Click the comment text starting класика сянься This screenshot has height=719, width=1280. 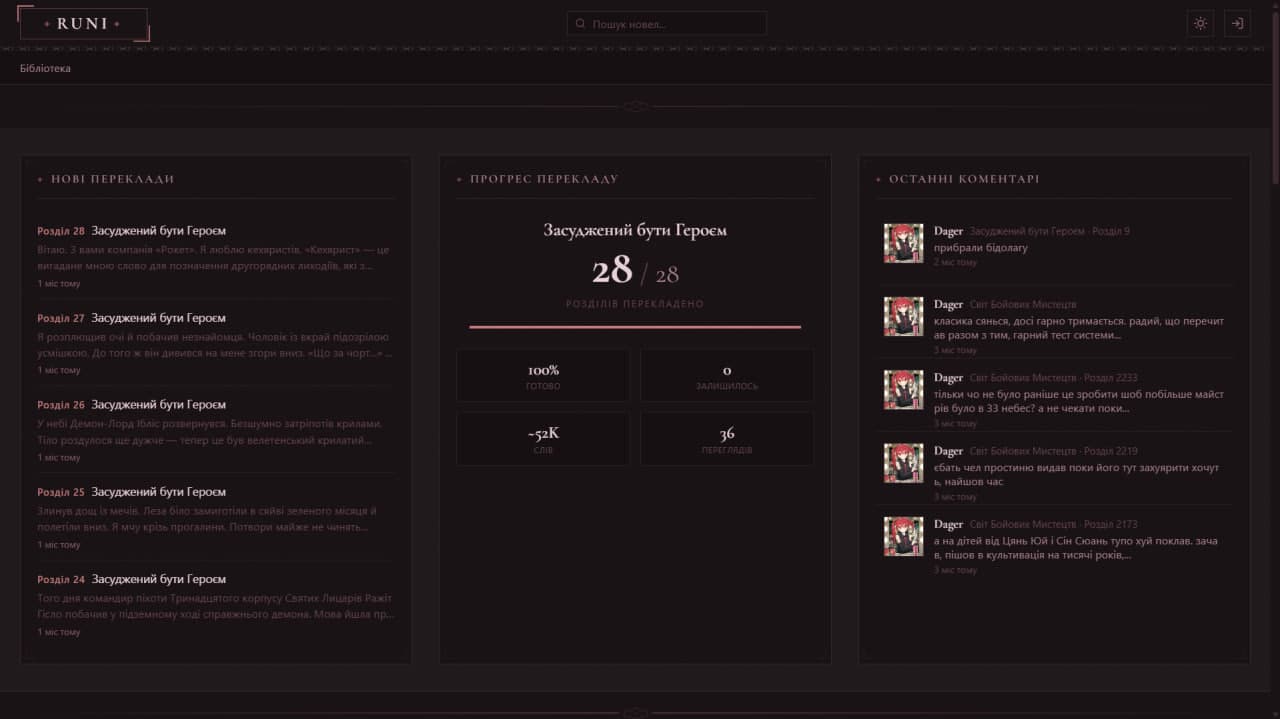(1079, 328)
